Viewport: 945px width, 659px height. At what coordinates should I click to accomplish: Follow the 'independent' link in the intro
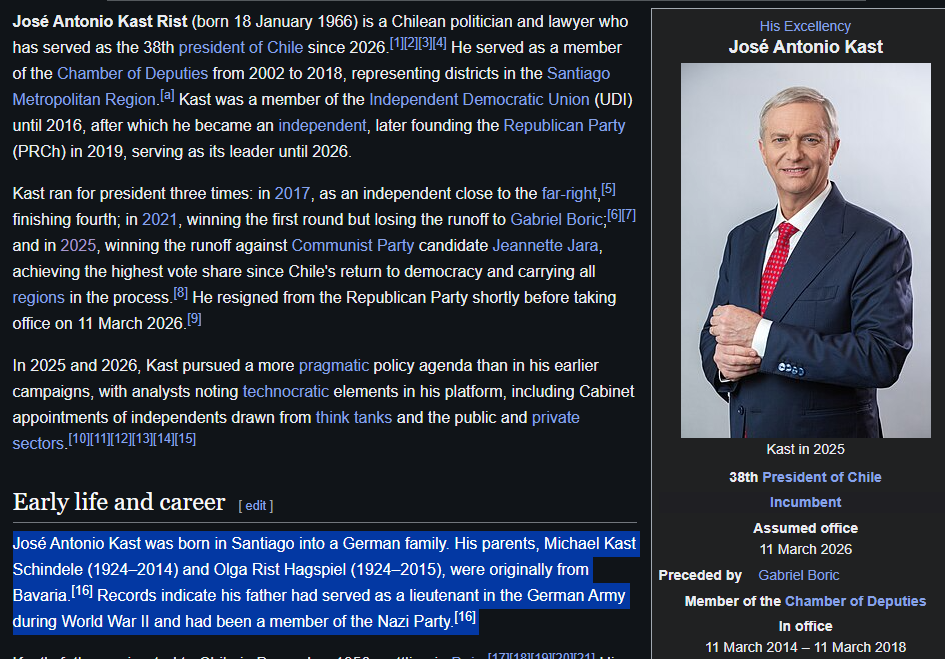click(x=322, y=125)
